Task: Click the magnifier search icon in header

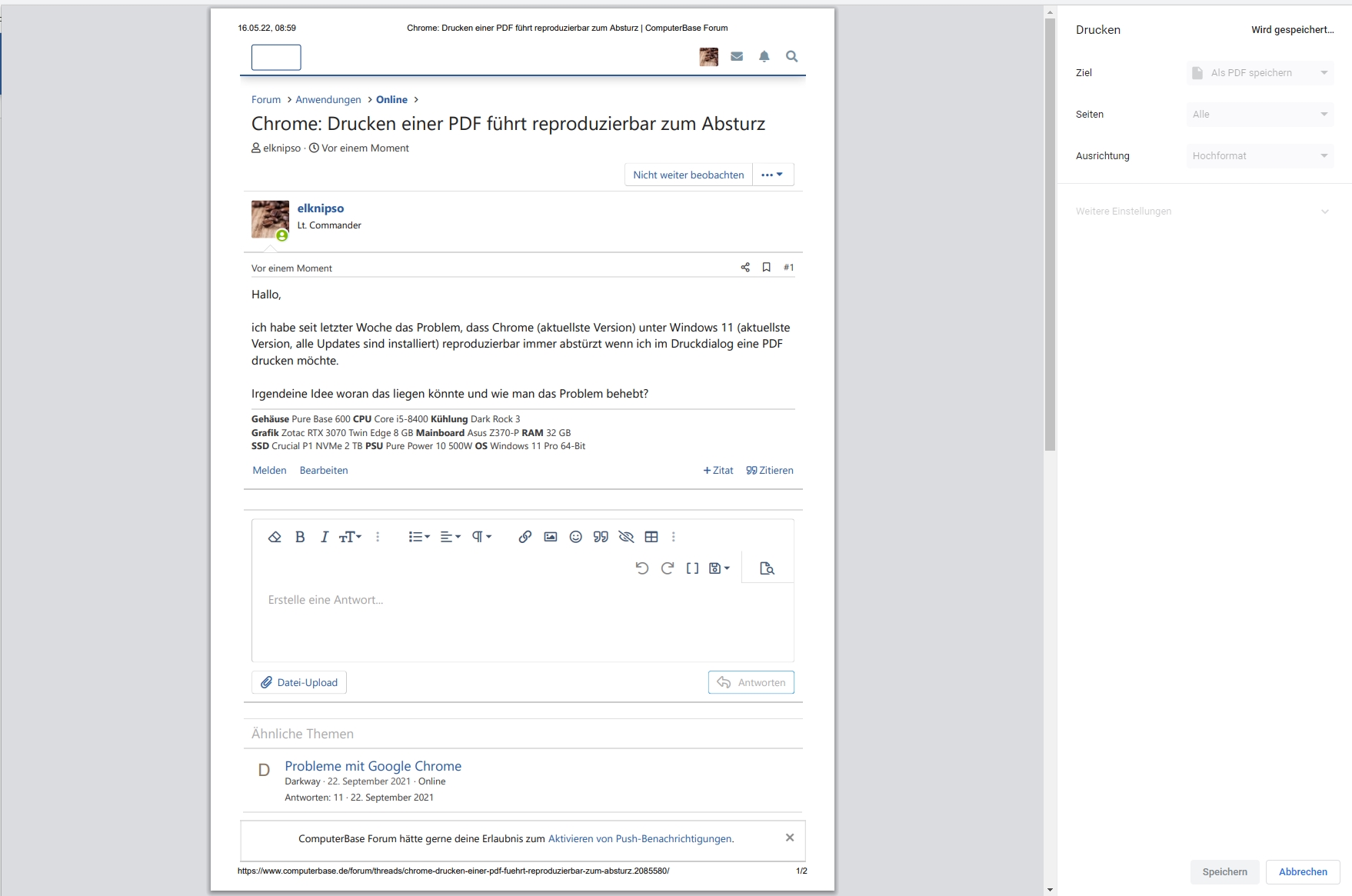Action: coord(791,56)
